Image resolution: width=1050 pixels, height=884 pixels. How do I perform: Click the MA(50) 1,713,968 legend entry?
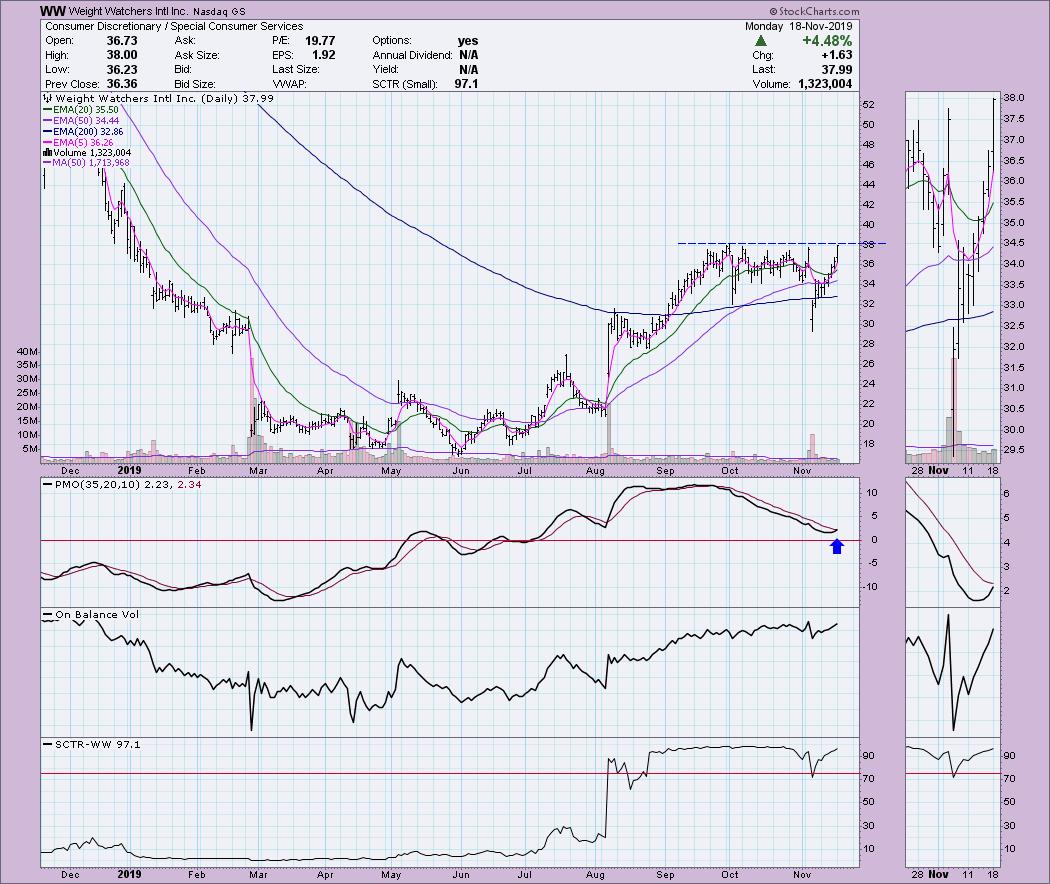coord(86,163)
